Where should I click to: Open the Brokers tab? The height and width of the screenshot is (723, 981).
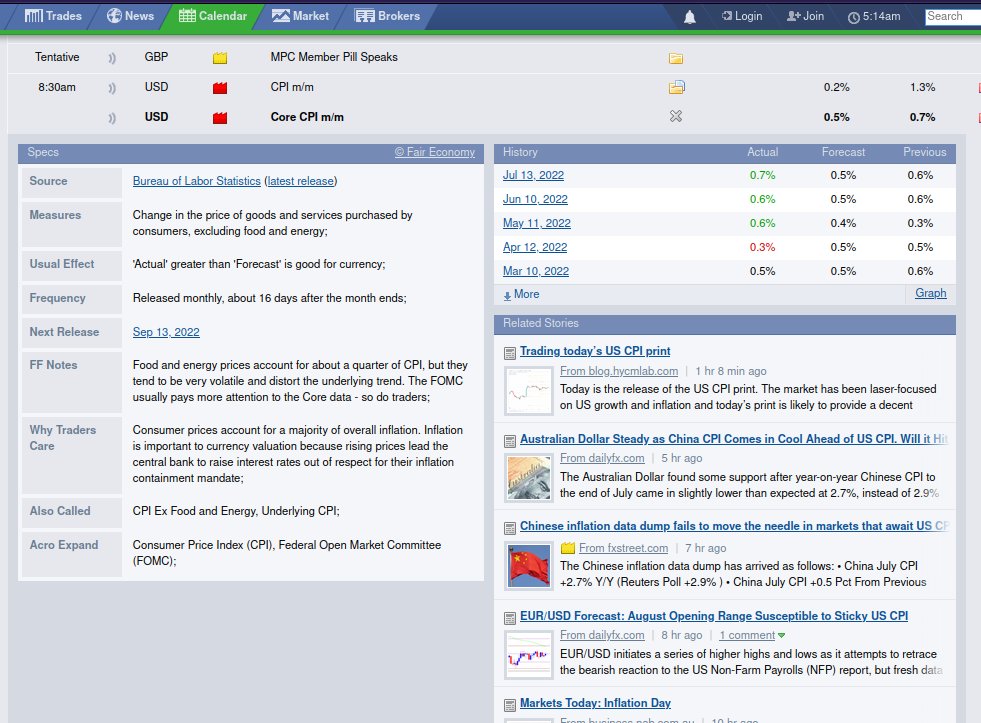387,16
